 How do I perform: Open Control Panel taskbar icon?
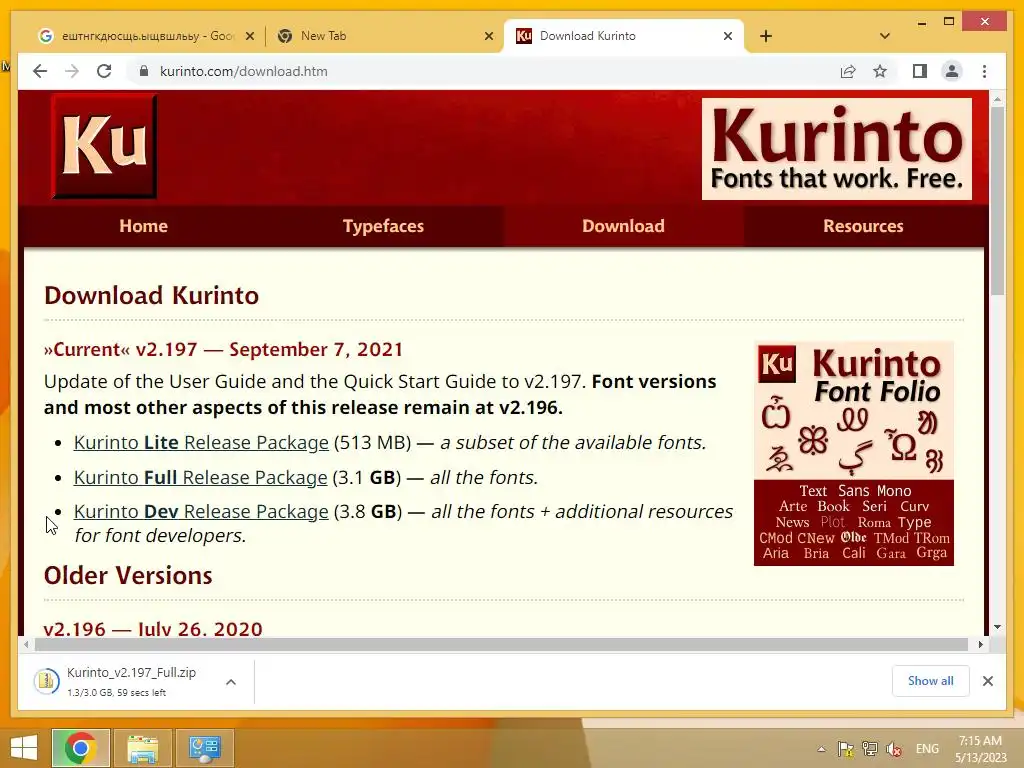(204, 748)
